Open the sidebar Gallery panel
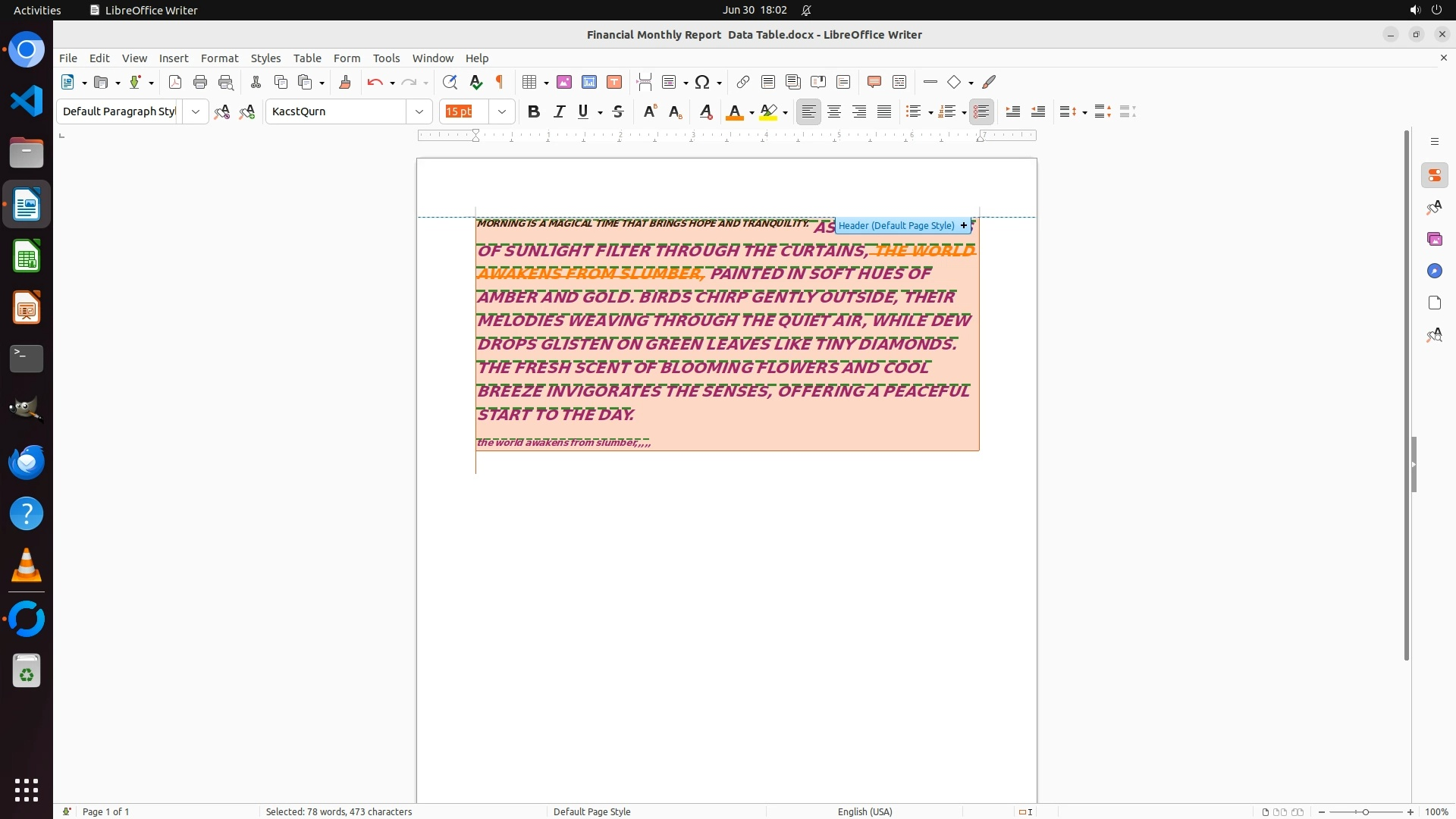Screen dimensions: 1456x819 point(1434,239)
